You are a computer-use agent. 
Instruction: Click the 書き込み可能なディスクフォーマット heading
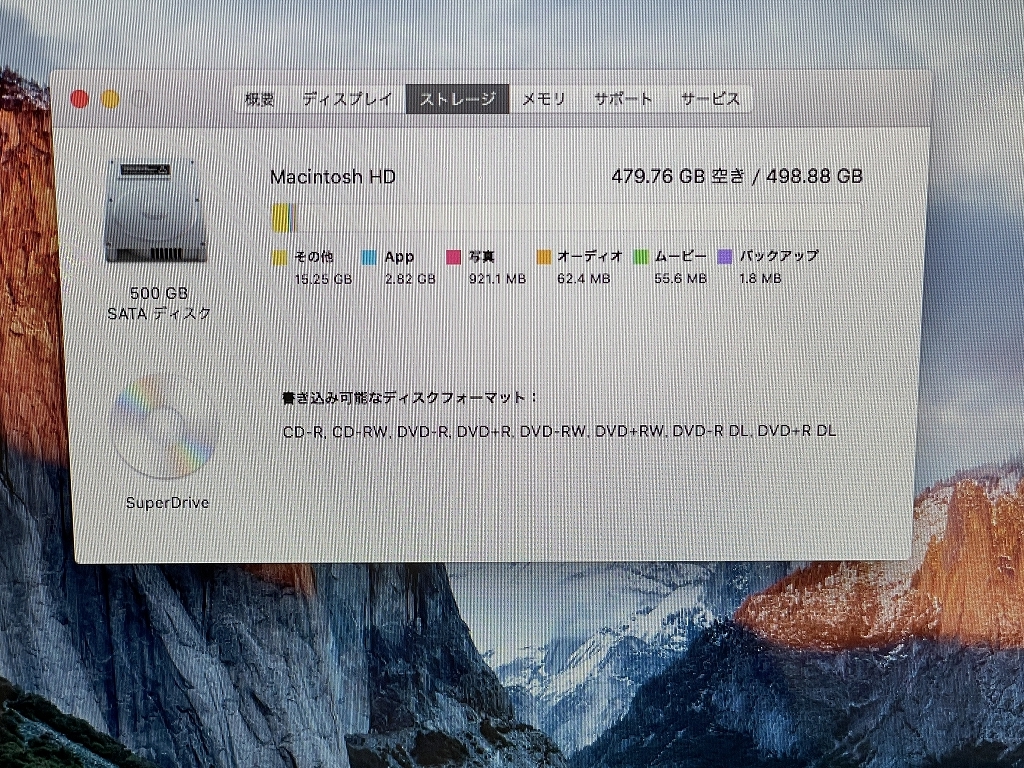tap(410, 398)
